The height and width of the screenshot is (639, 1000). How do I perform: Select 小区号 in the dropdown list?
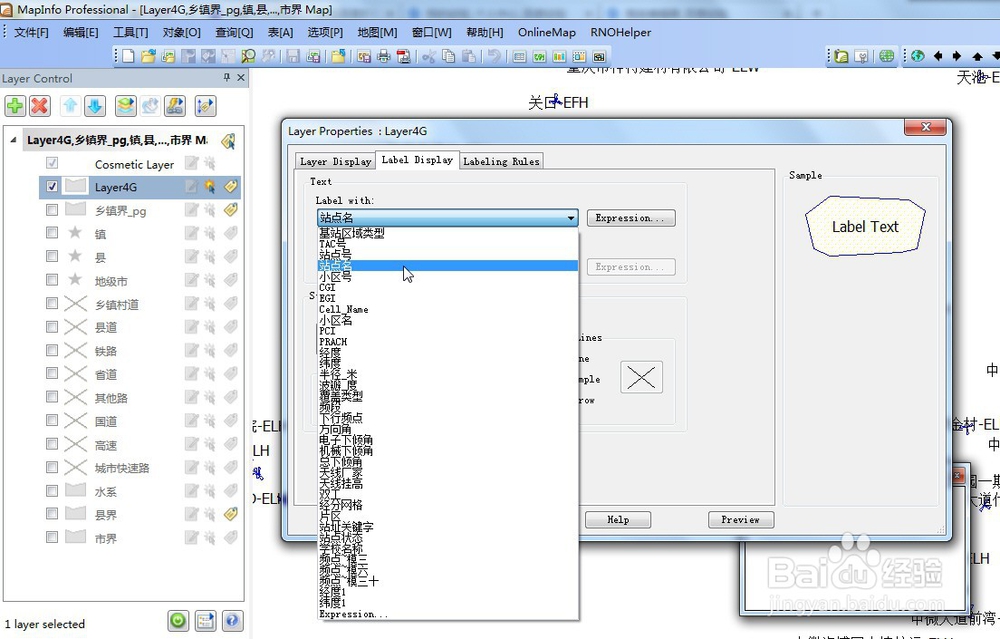coord(448,276)
